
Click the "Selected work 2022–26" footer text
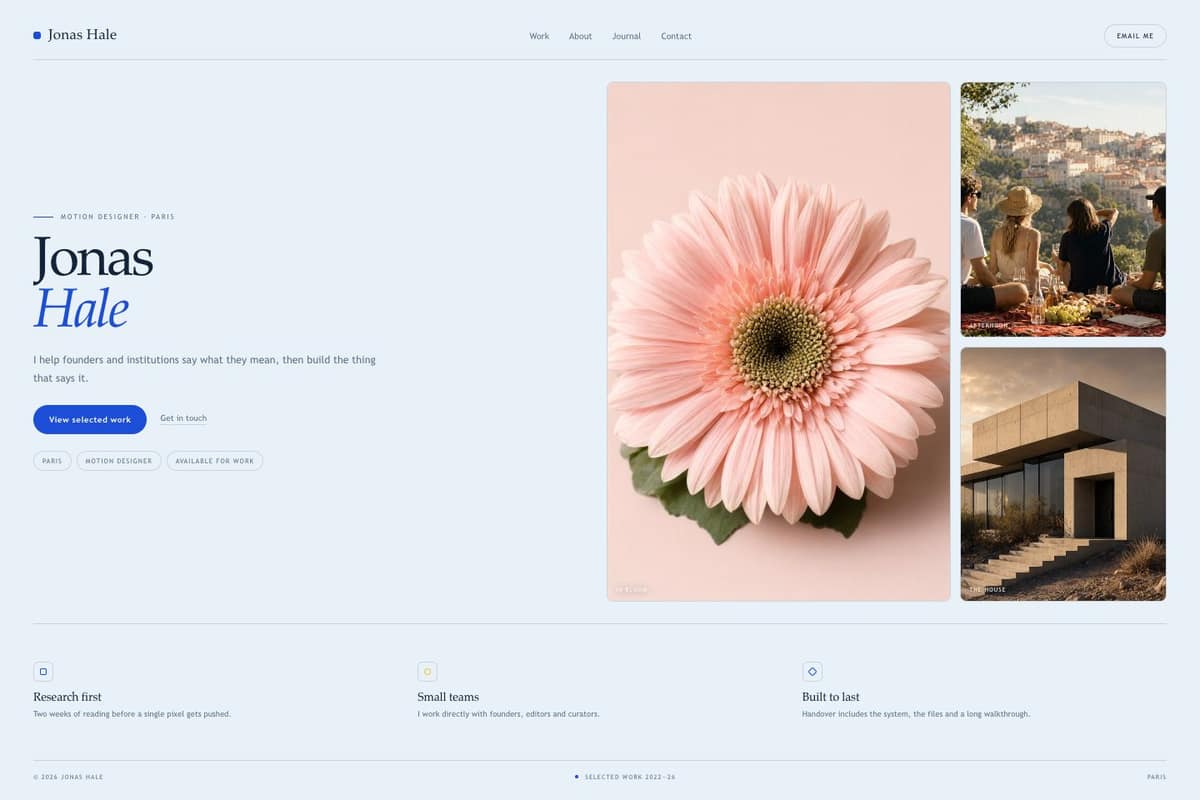click(x=630, y=777)
